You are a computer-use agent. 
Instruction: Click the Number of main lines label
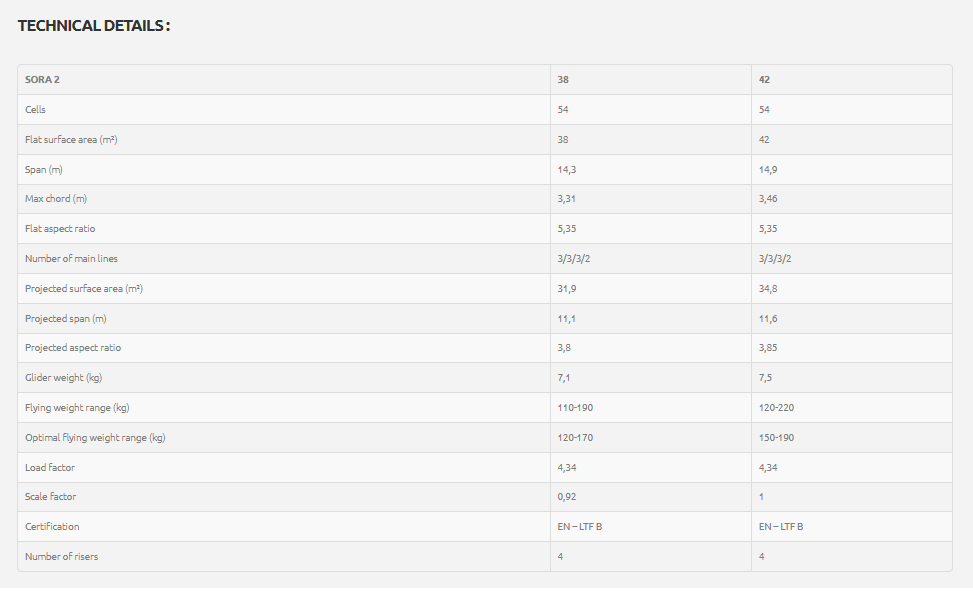(71, 259)
